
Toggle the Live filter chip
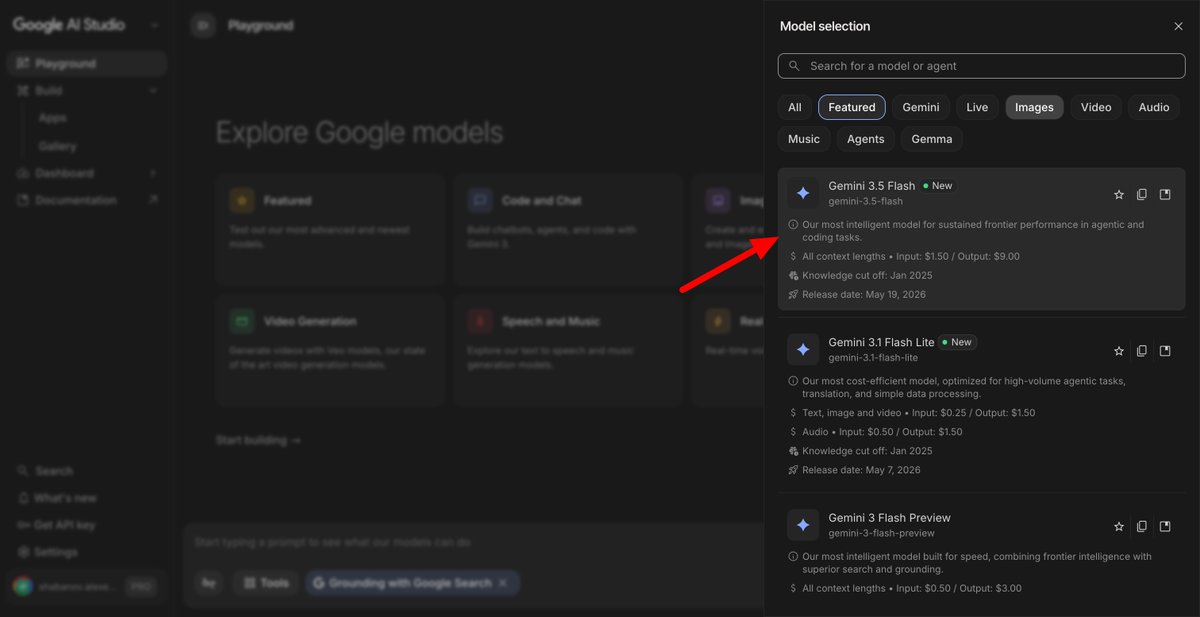tap(977, 107)
